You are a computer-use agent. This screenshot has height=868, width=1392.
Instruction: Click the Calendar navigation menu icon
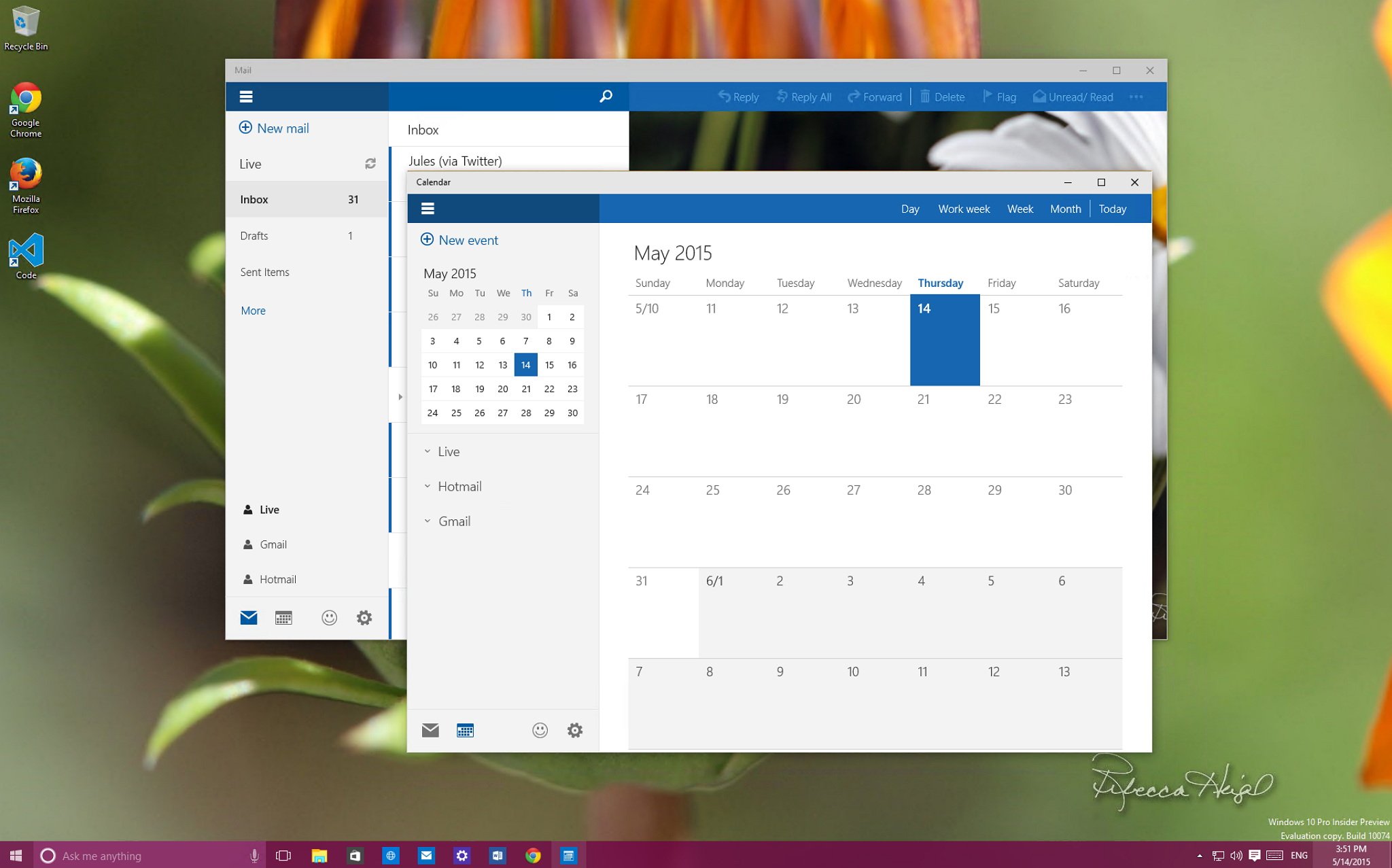click(x=427, y=209)
